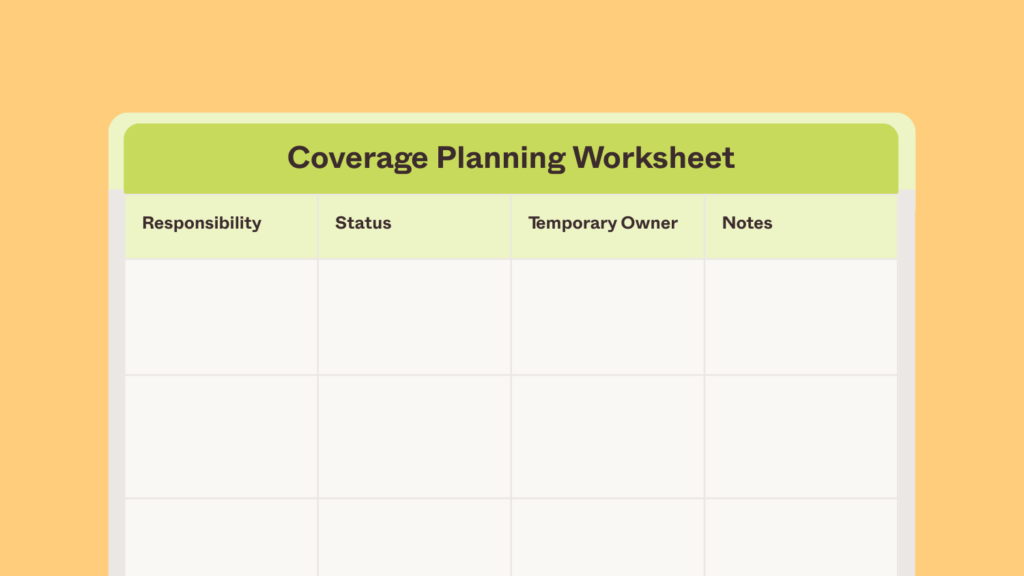Select the Status column header
Screen dimensions: 1024x576
363,223
